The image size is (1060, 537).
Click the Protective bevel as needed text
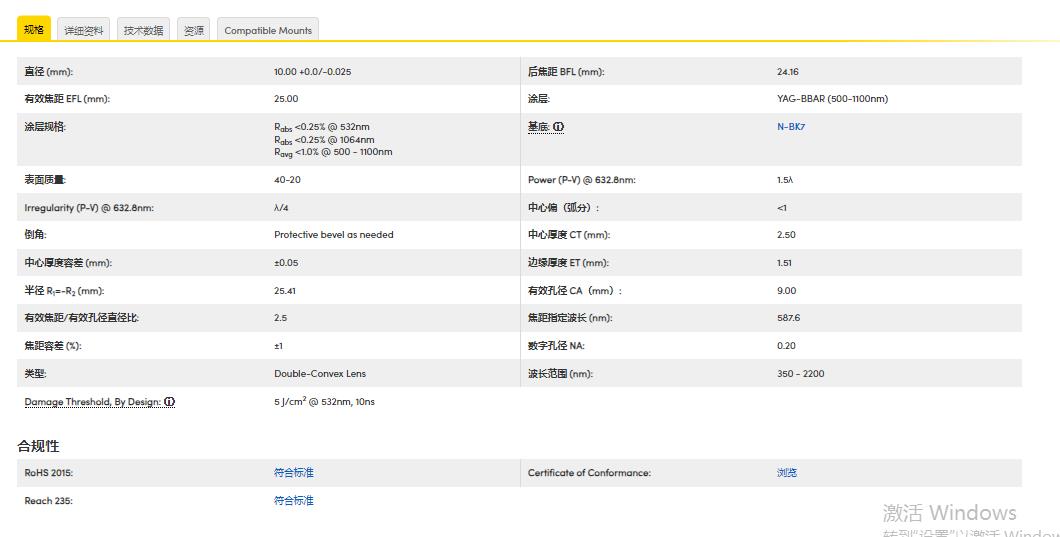[x=333, y=235]
